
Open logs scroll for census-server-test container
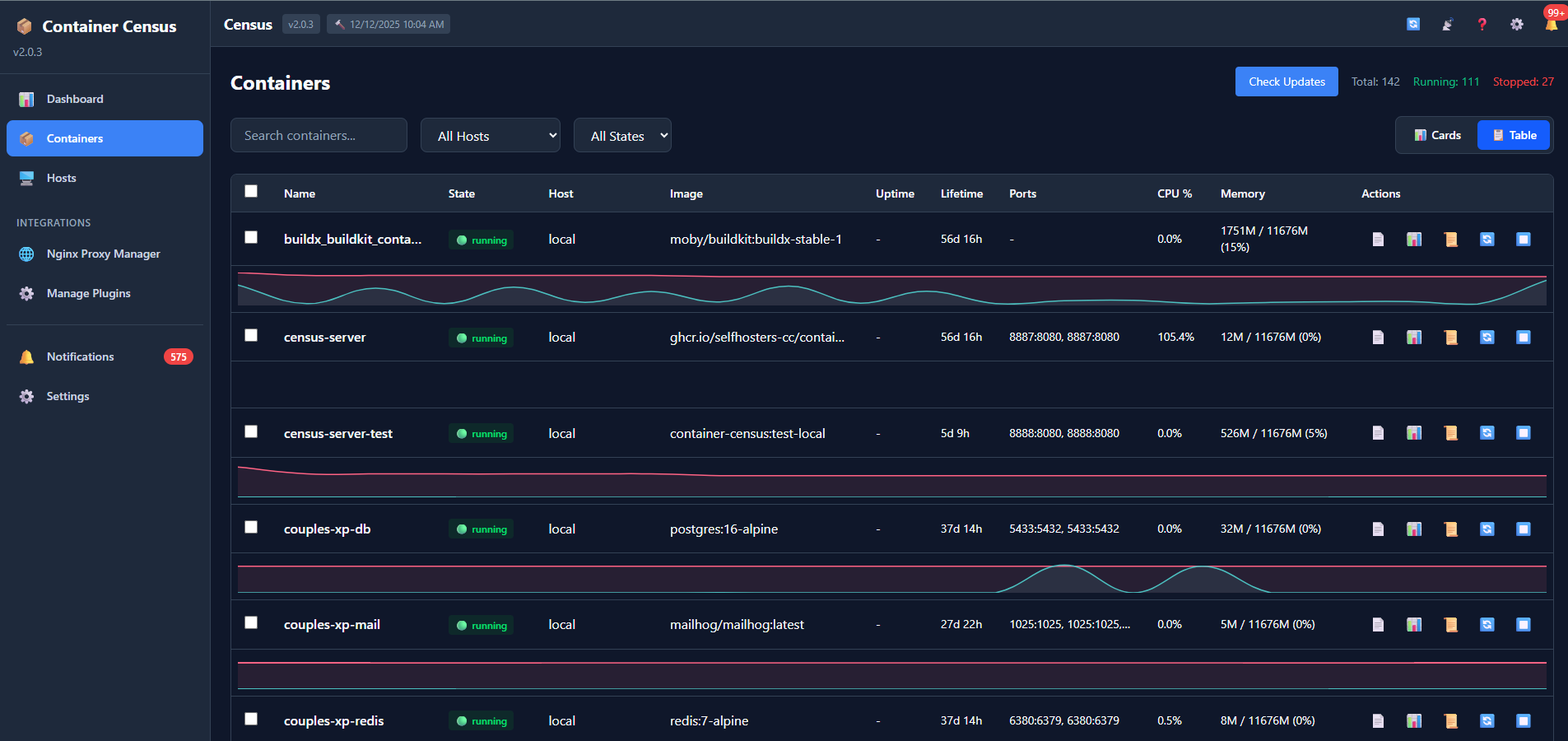tap(1451, 432)
